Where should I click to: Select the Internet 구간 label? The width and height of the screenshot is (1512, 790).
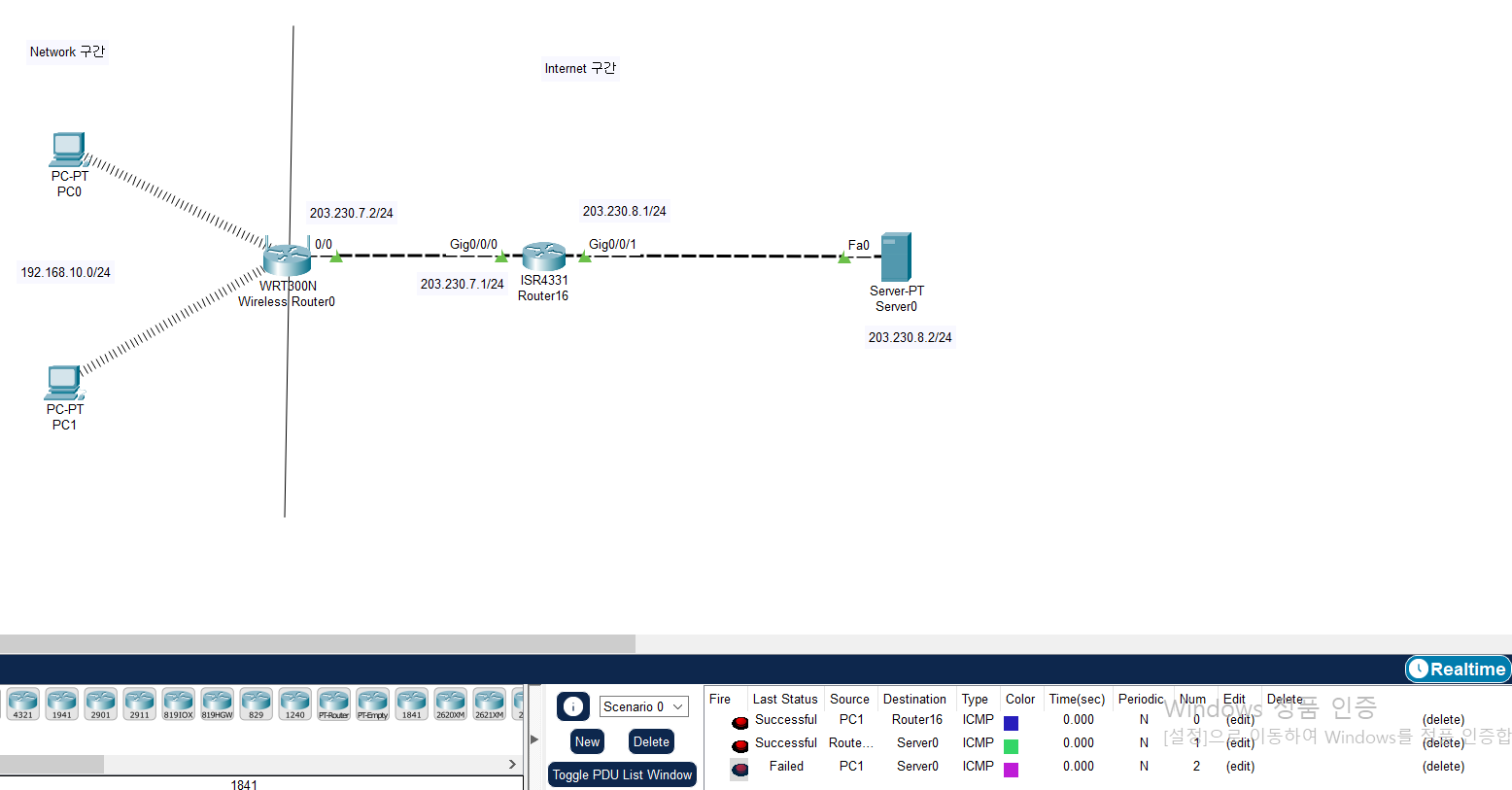click(x=580, y=68)
